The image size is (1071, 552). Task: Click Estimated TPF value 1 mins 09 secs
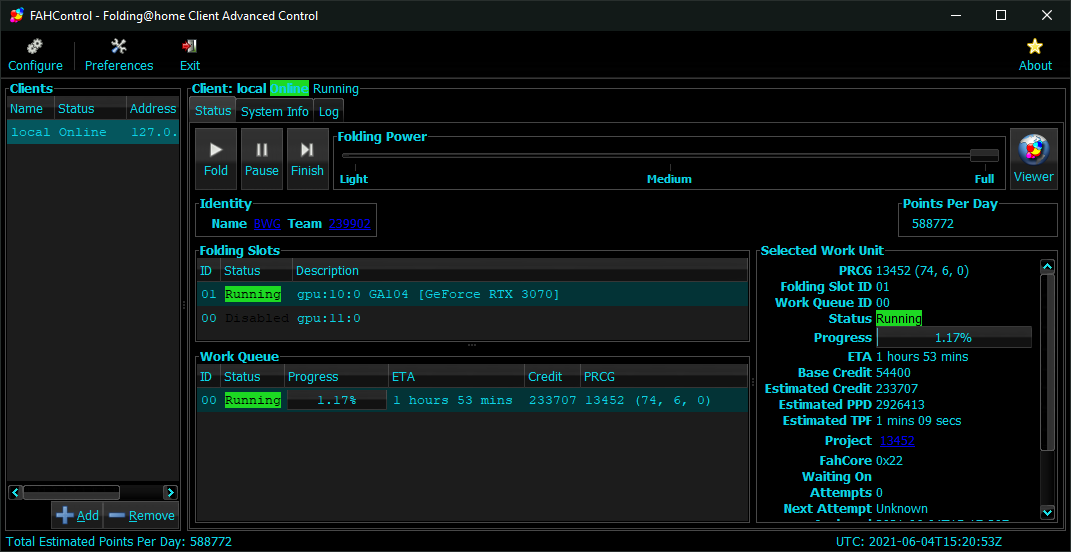(919, 421)
